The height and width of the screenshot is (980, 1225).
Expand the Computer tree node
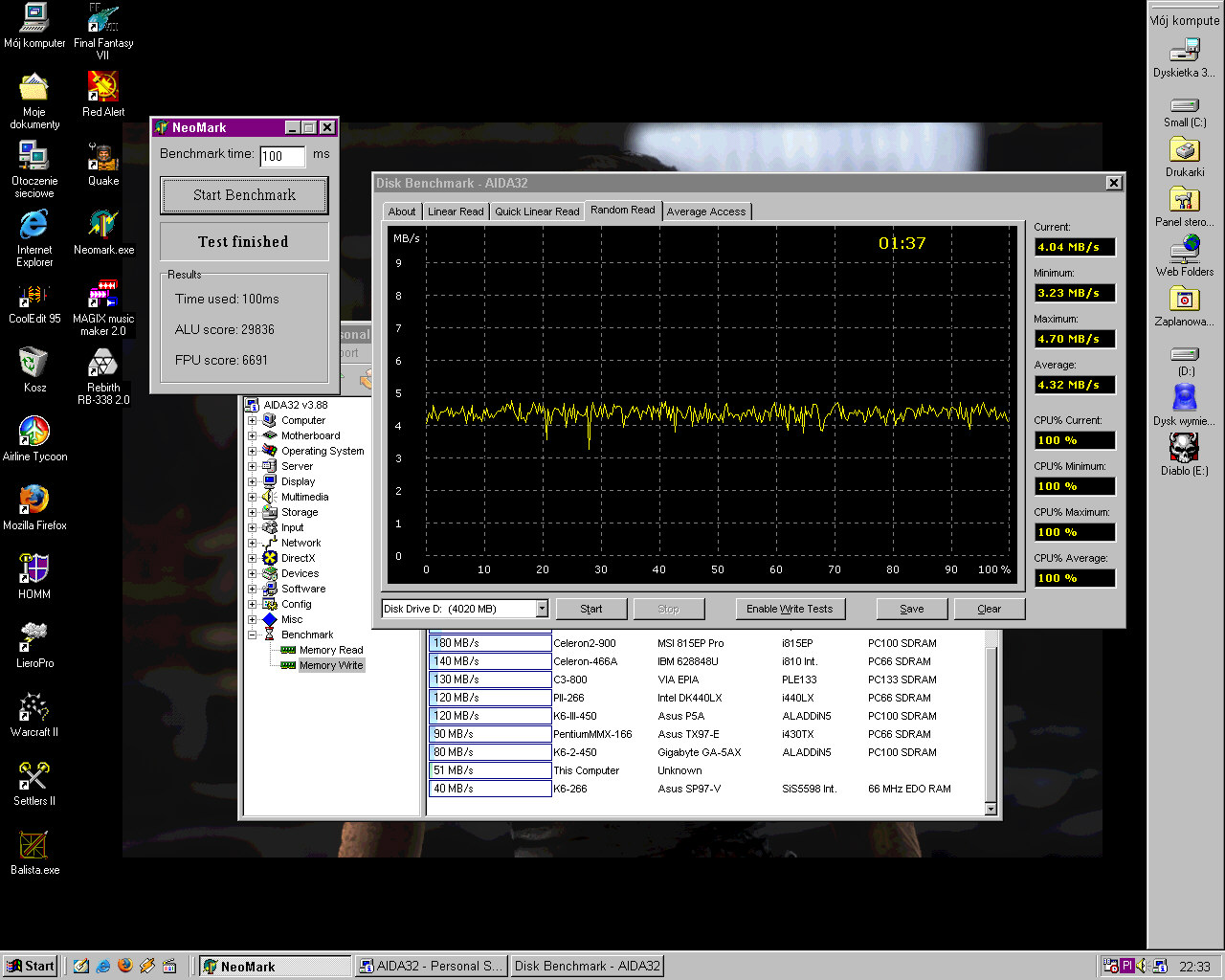pyautogui.click(x=253, y=420)
